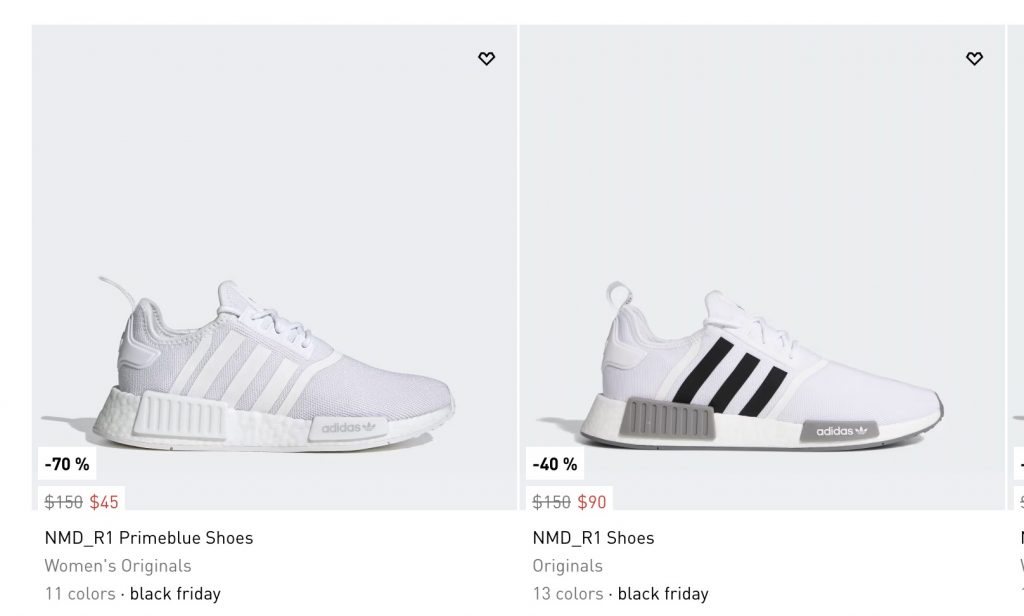Click the crossed-out $150 price on Primeblue
The height and width of the screenshot is (616, 1024).
(64, 502)
